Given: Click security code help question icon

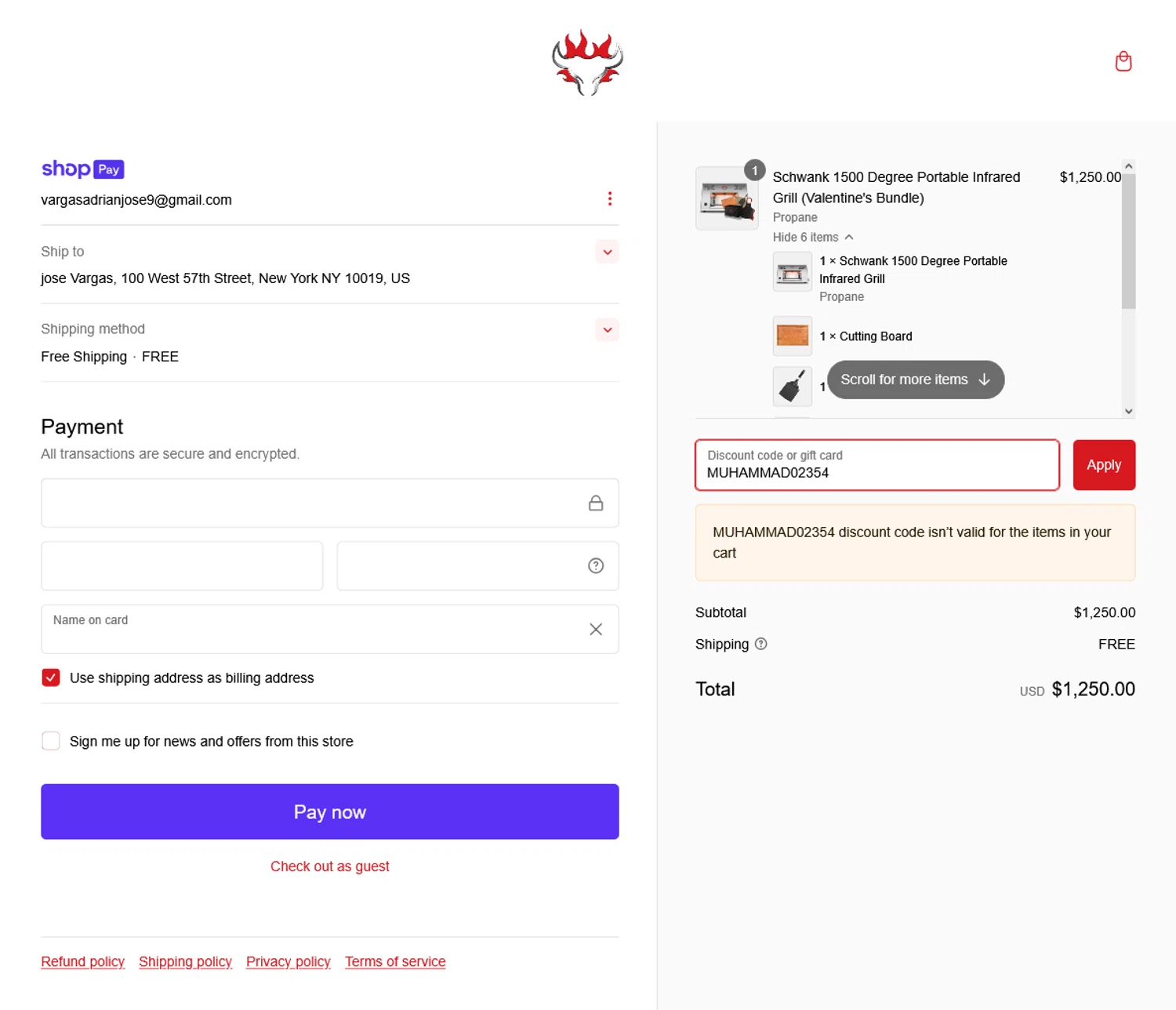Looking at the screenshot, I should click(596, 566).
